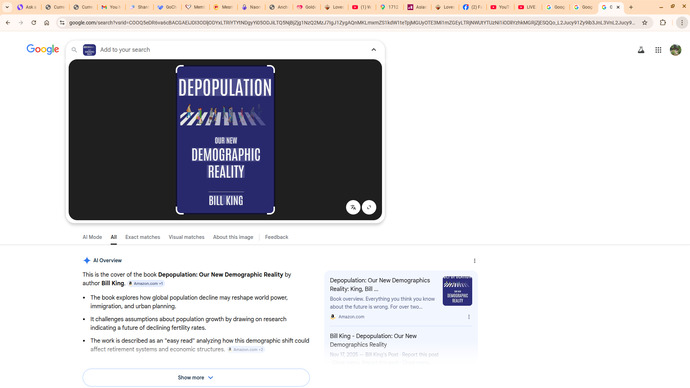The height and width of the screenshot is (388, 690).
Task: Open Visual matches tab
Action: [187, 237]
